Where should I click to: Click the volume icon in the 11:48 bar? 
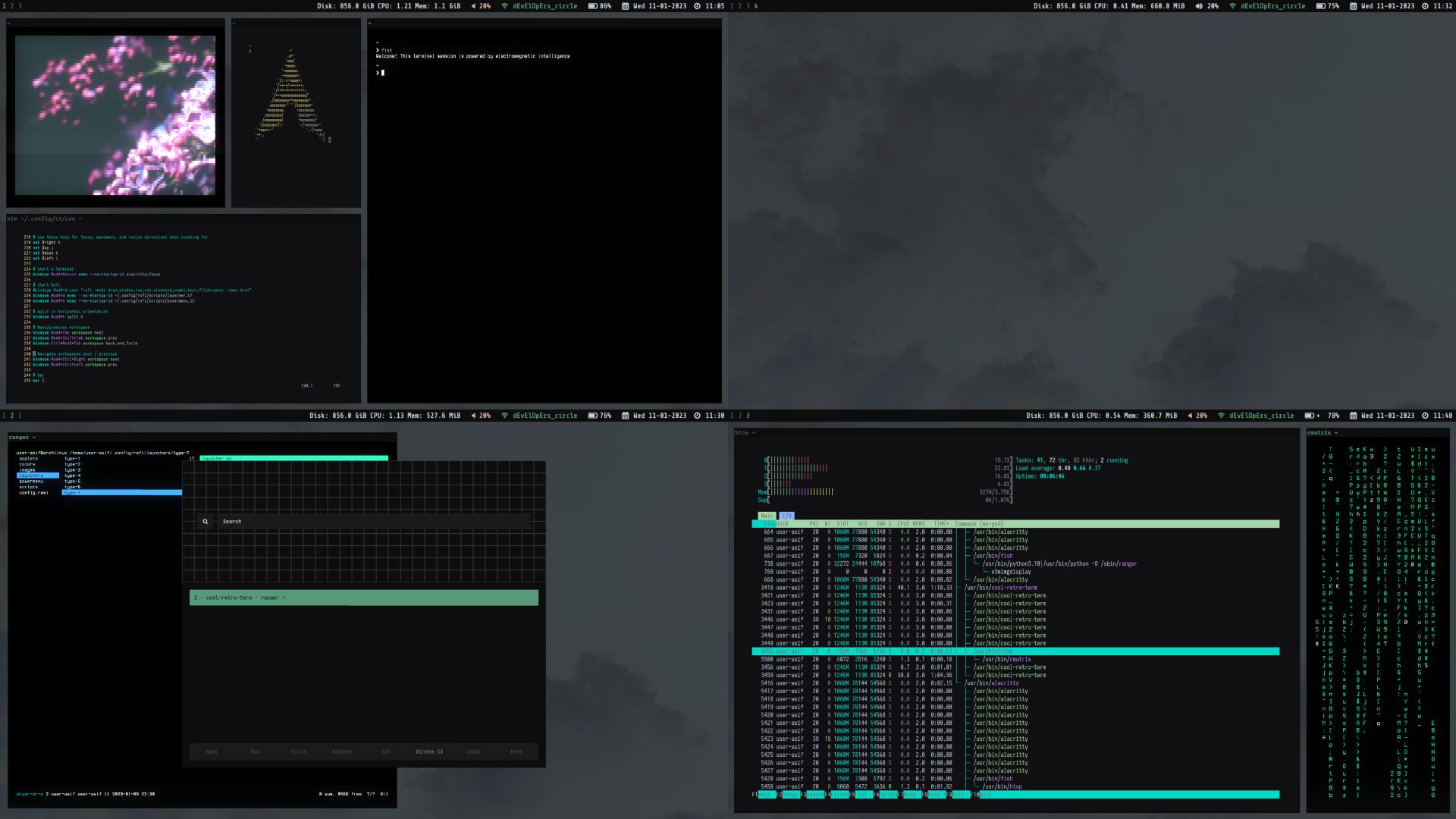pyautogui.click(x=1190, y=416)
